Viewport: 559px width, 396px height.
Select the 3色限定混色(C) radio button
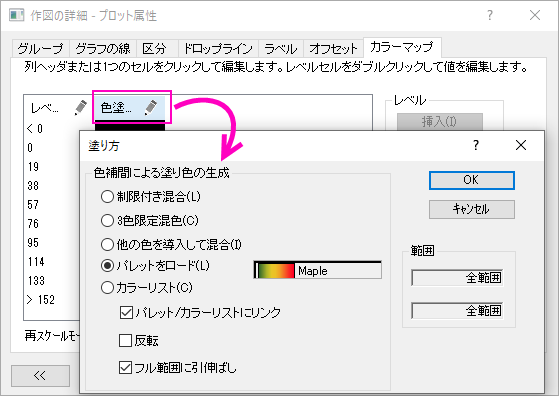click(107, 221)
